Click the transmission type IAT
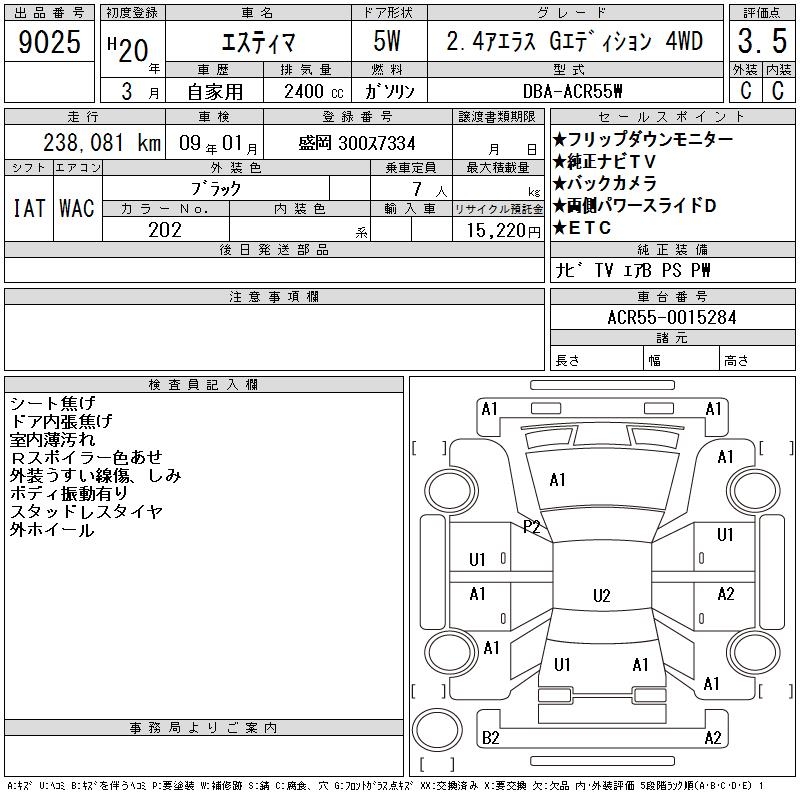This screenshot has width=800, height=800. click(x=29, y=208)
